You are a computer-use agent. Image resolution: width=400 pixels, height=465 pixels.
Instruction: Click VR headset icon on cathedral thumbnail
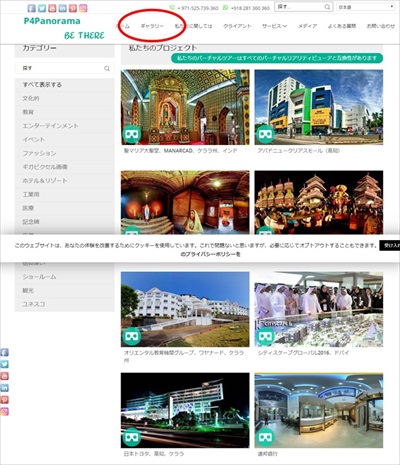point(131,134)
